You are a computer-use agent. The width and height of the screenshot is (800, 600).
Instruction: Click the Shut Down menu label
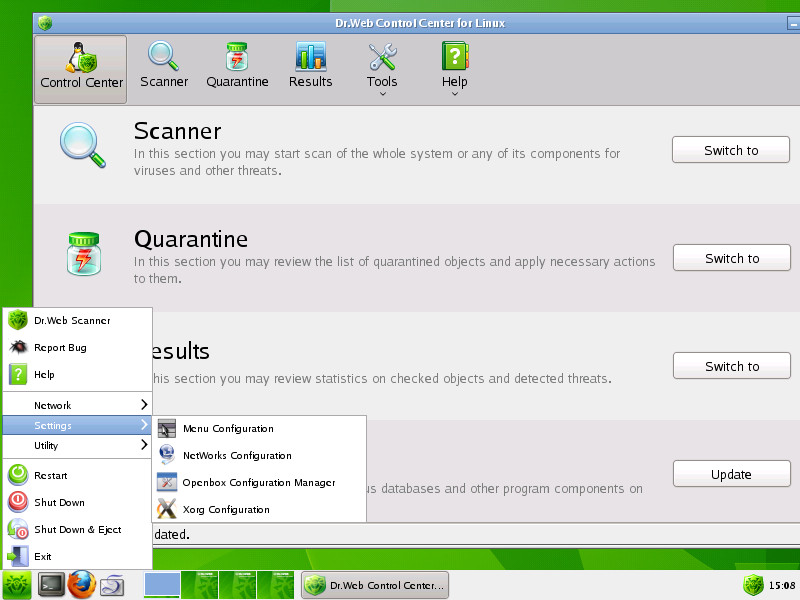(59, 502)
